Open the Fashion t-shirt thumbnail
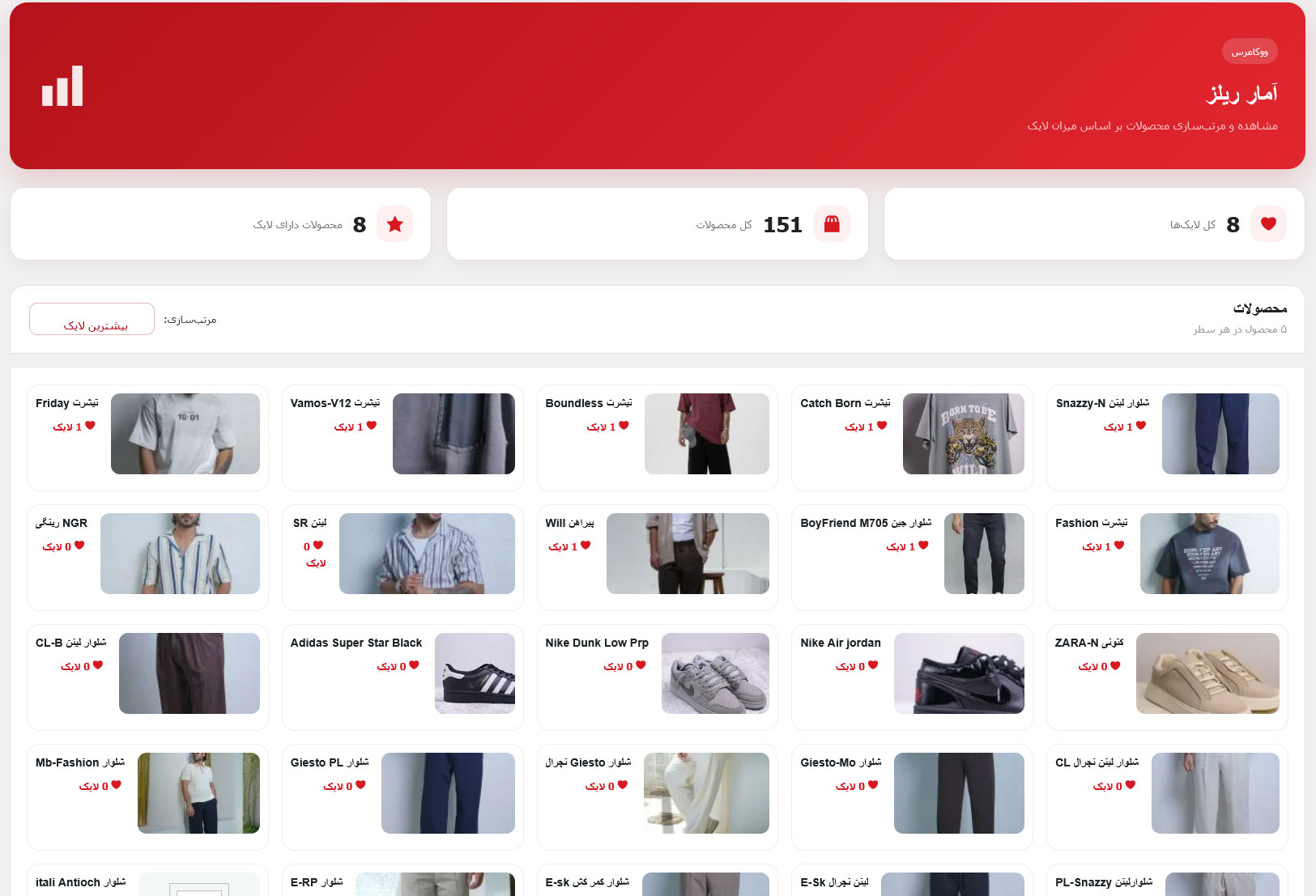This screenshot has height=896, width=1316. (1210, 554)
